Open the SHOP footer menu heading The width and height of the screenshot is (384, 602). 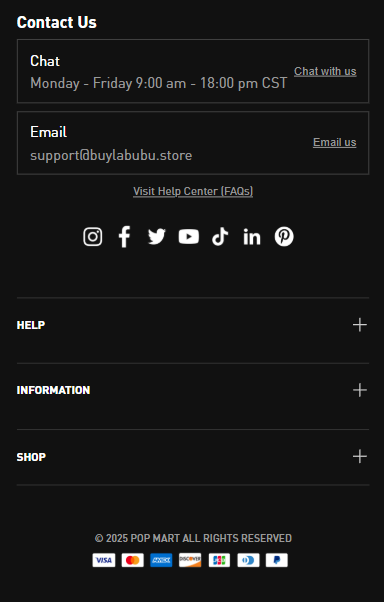[31, 457]
